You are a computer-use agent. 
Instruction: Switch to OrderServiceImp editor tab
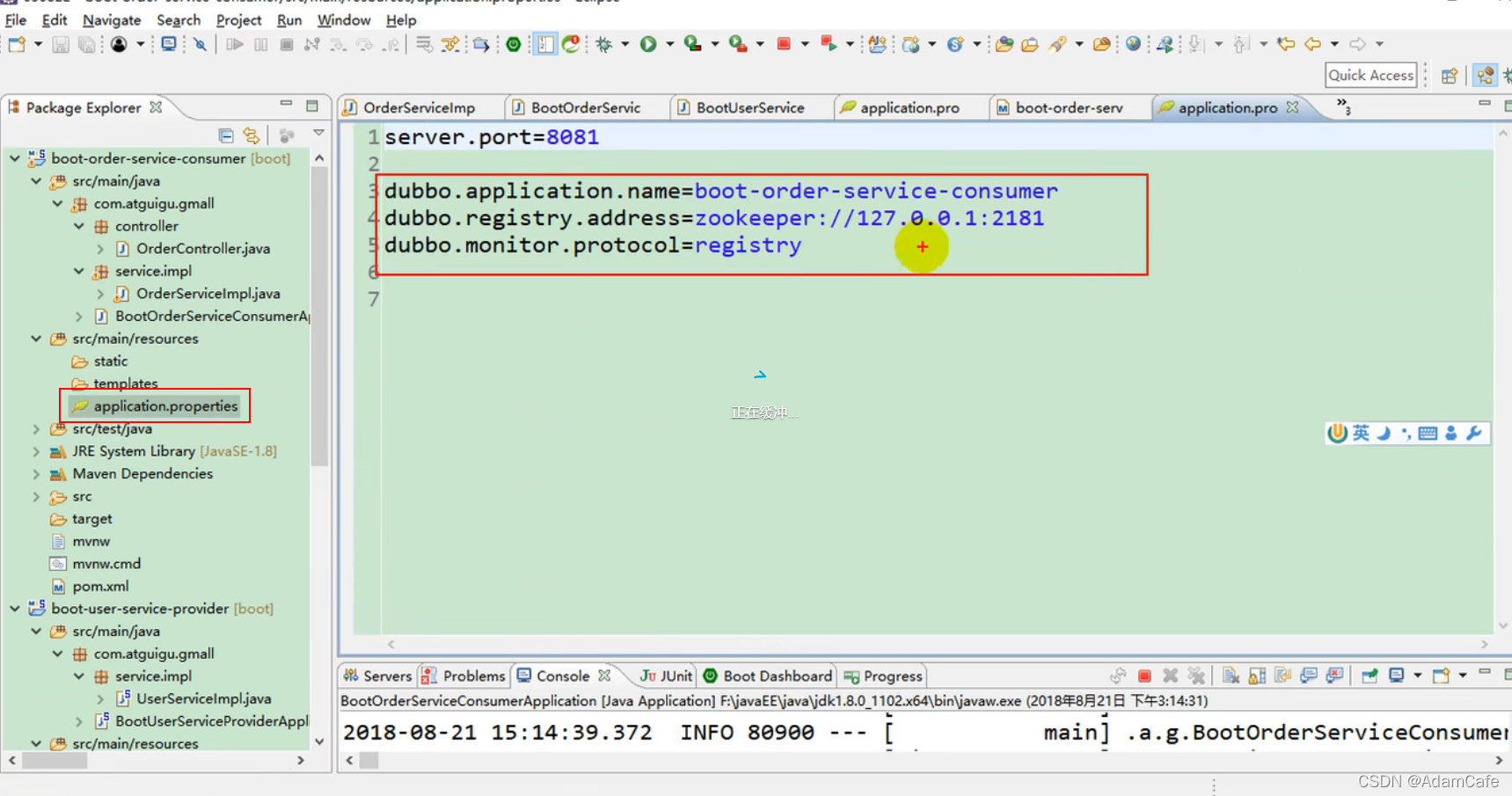(x=419, y=107)
